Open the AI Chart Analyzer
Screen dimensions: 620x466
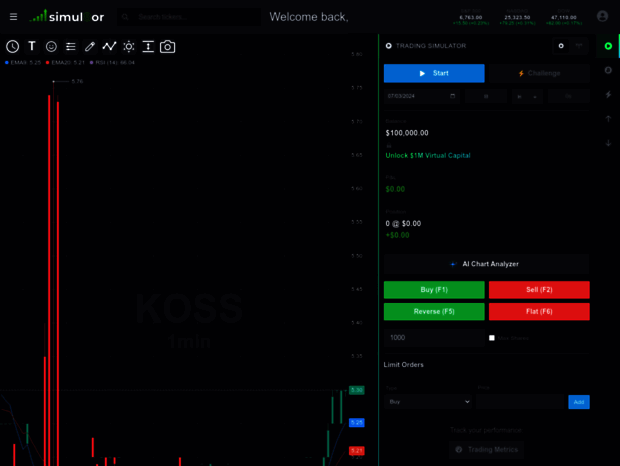click(x=486, y=264)
